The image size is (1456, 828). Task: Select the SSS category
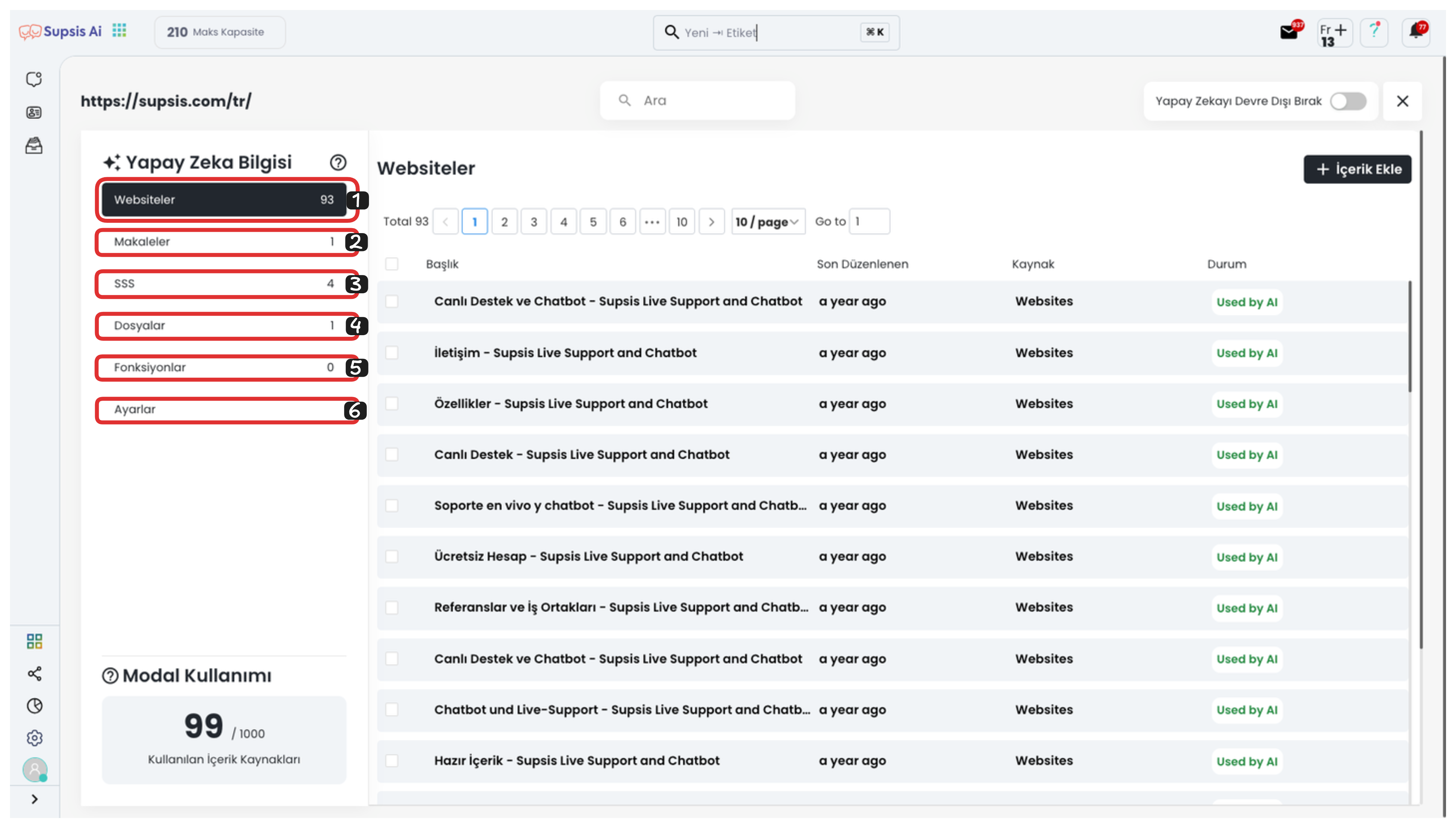224,284
